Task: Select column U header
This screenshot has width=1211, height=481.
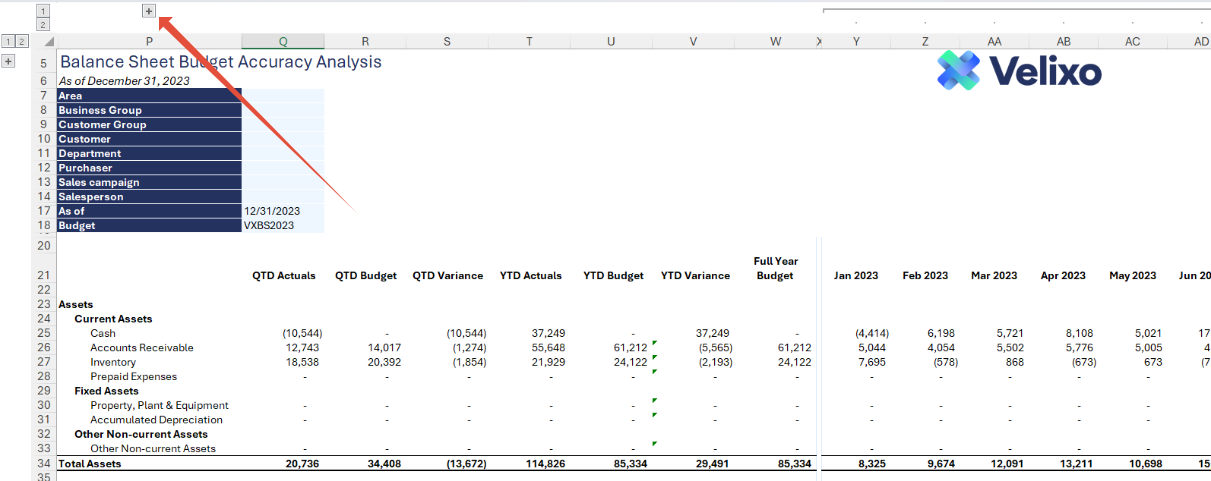Action: click(611, 41)
